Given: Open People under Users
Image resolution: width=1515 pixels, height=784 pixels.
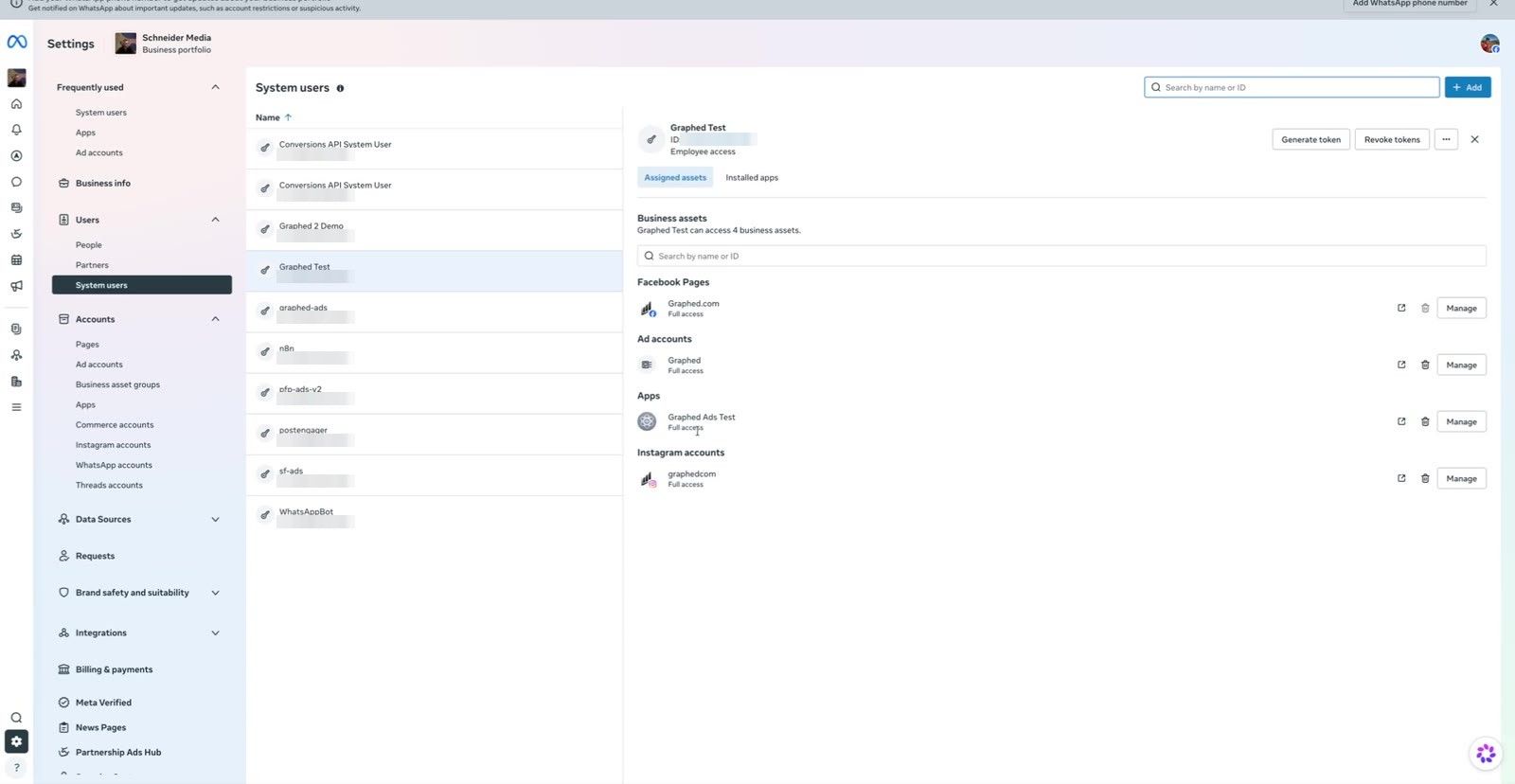Looking at the screenshot, I should (89, 245).
